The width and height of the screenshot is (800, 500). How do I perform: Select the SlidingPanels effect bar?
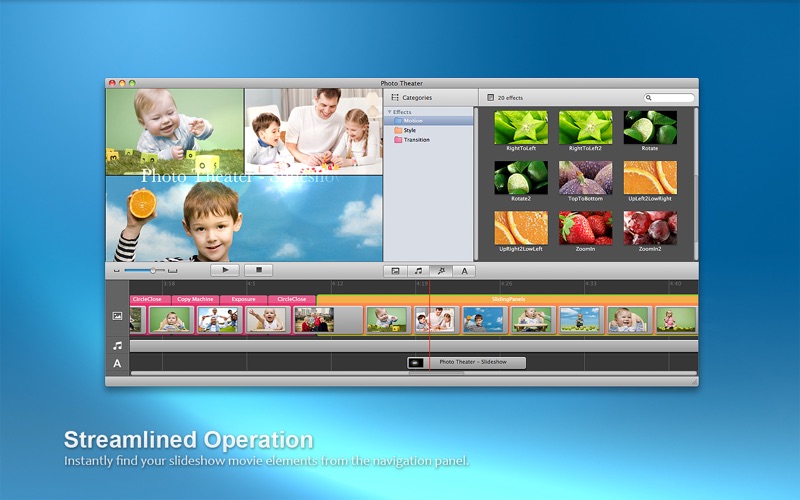tap(507, 299)
